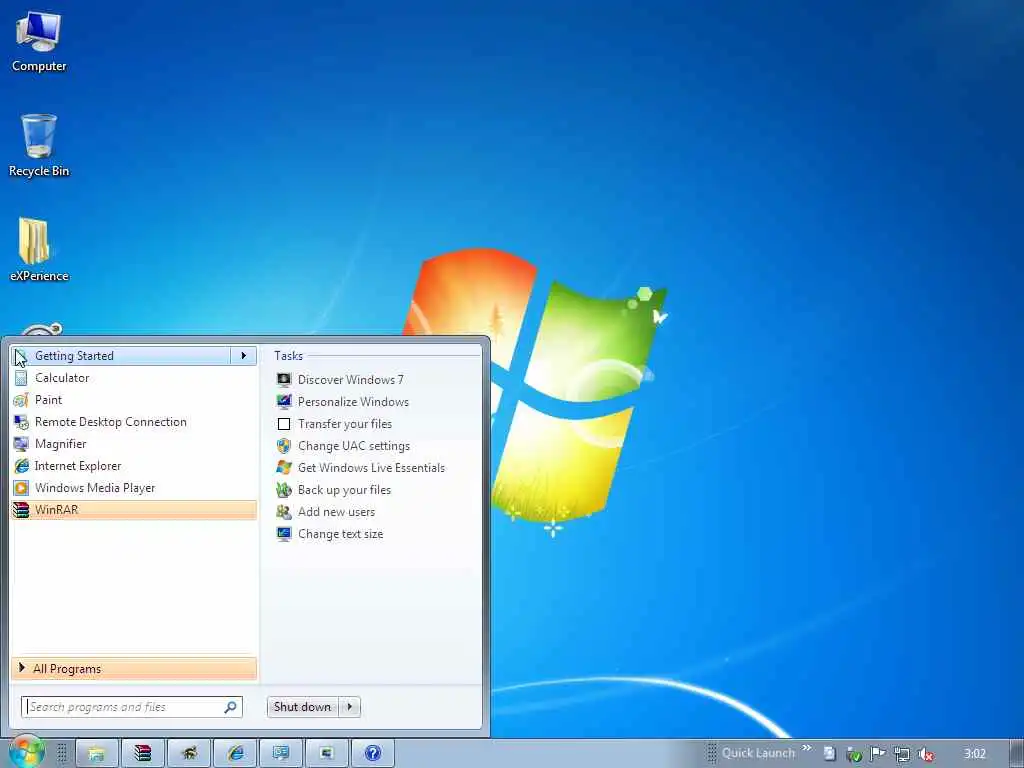1024x768 pixels.
Task: Click the muted speaker volume icon
Action: tap(925, 754)
